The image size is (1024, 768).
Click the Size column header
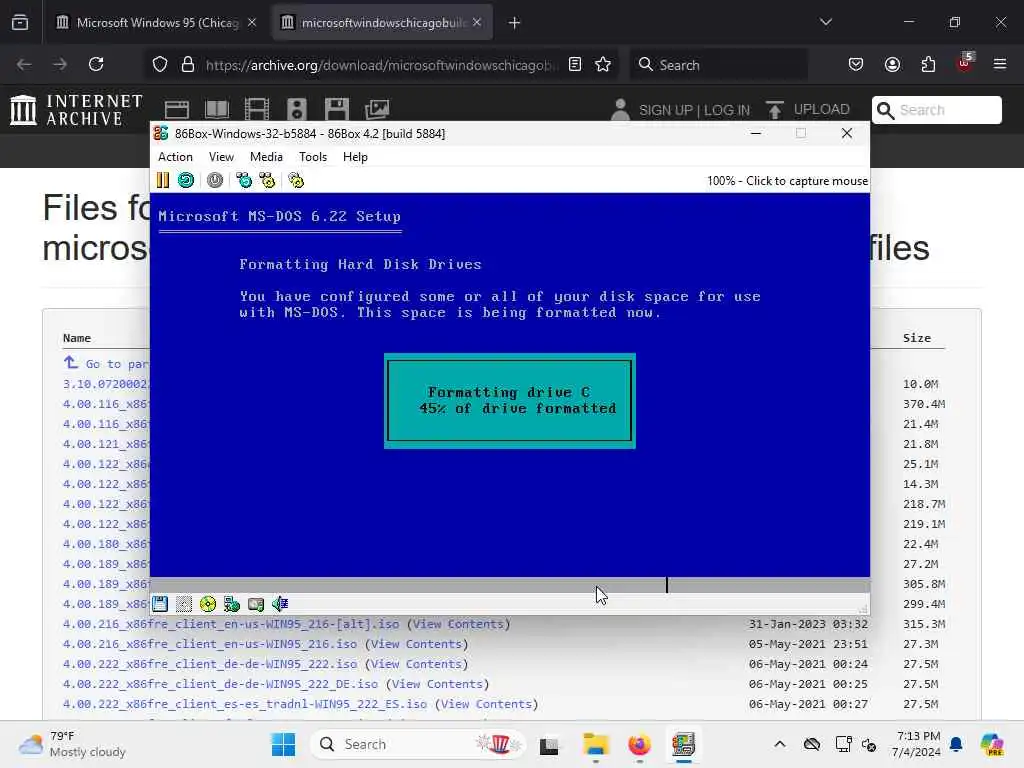tap(916, 338)
